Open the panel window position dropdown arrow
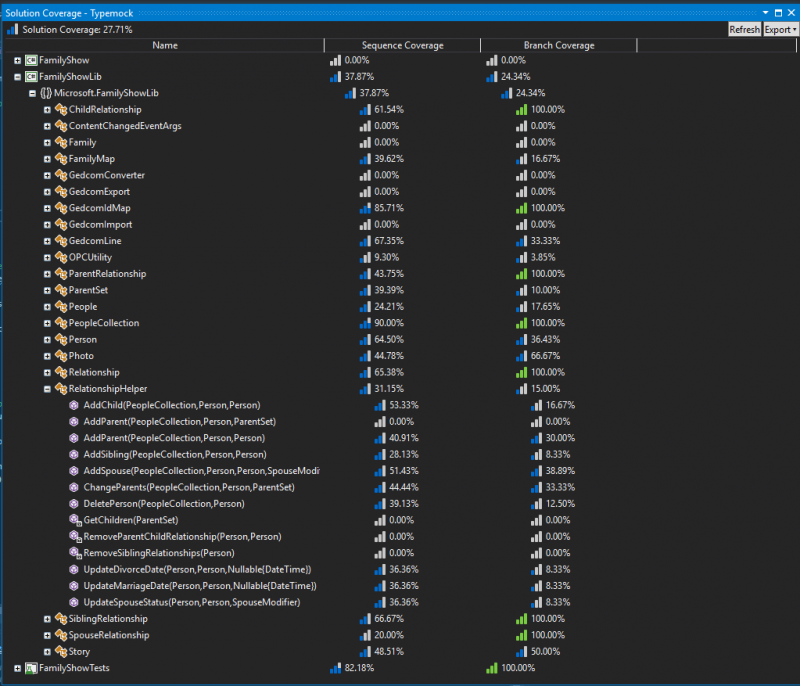Screen dimensions: 800x686 tap(765, 13)
